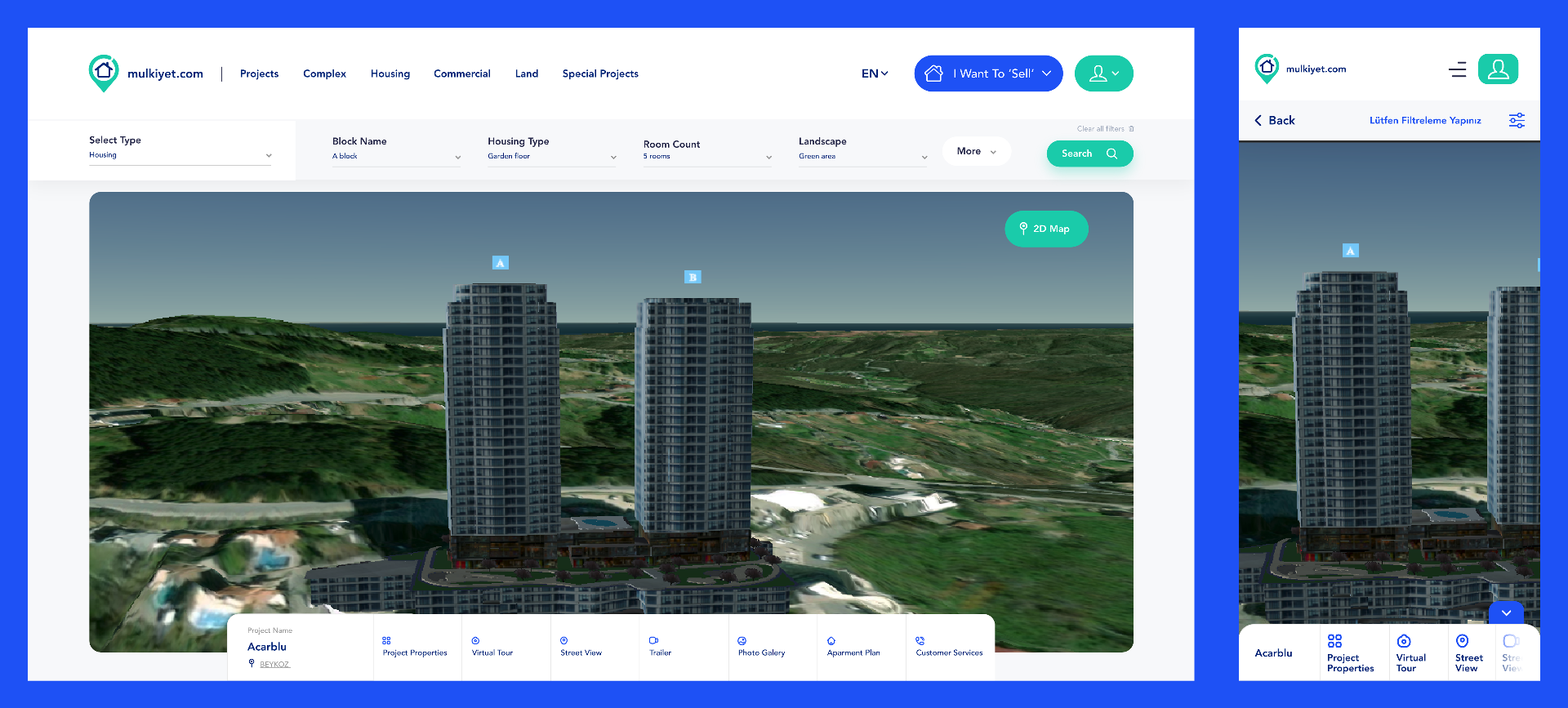Screen dimensions: 1568x708
Task: Select block A marker on desktop 3D view
Action: 501,263
